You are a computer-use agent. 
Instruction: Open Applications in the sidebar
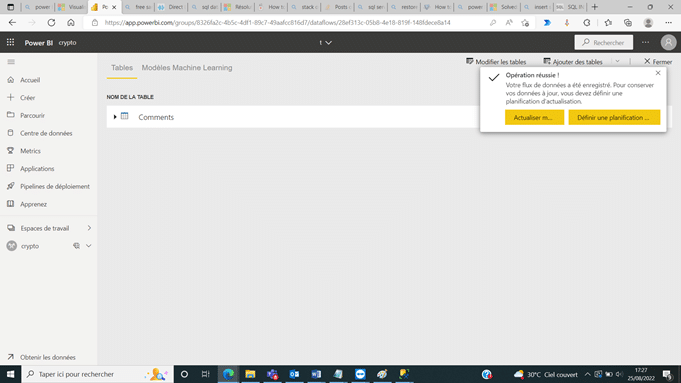coord(37,168)
